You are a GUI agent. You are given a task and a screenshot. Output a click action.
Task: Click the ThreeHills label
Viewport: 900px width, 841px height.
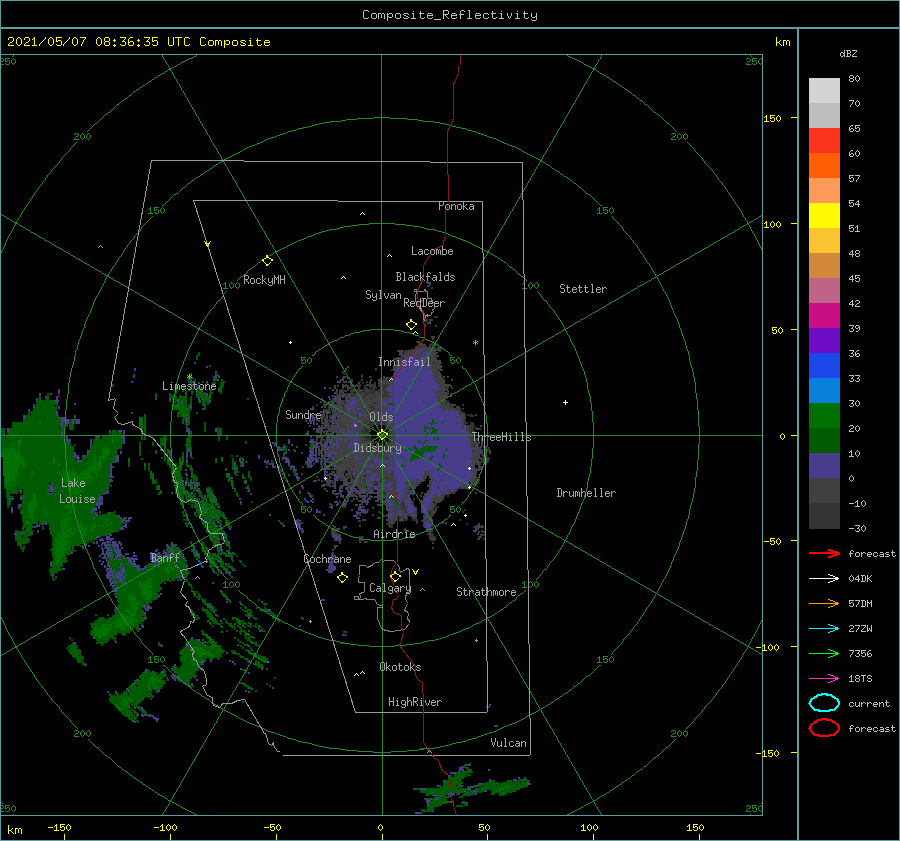pos(501,437)
